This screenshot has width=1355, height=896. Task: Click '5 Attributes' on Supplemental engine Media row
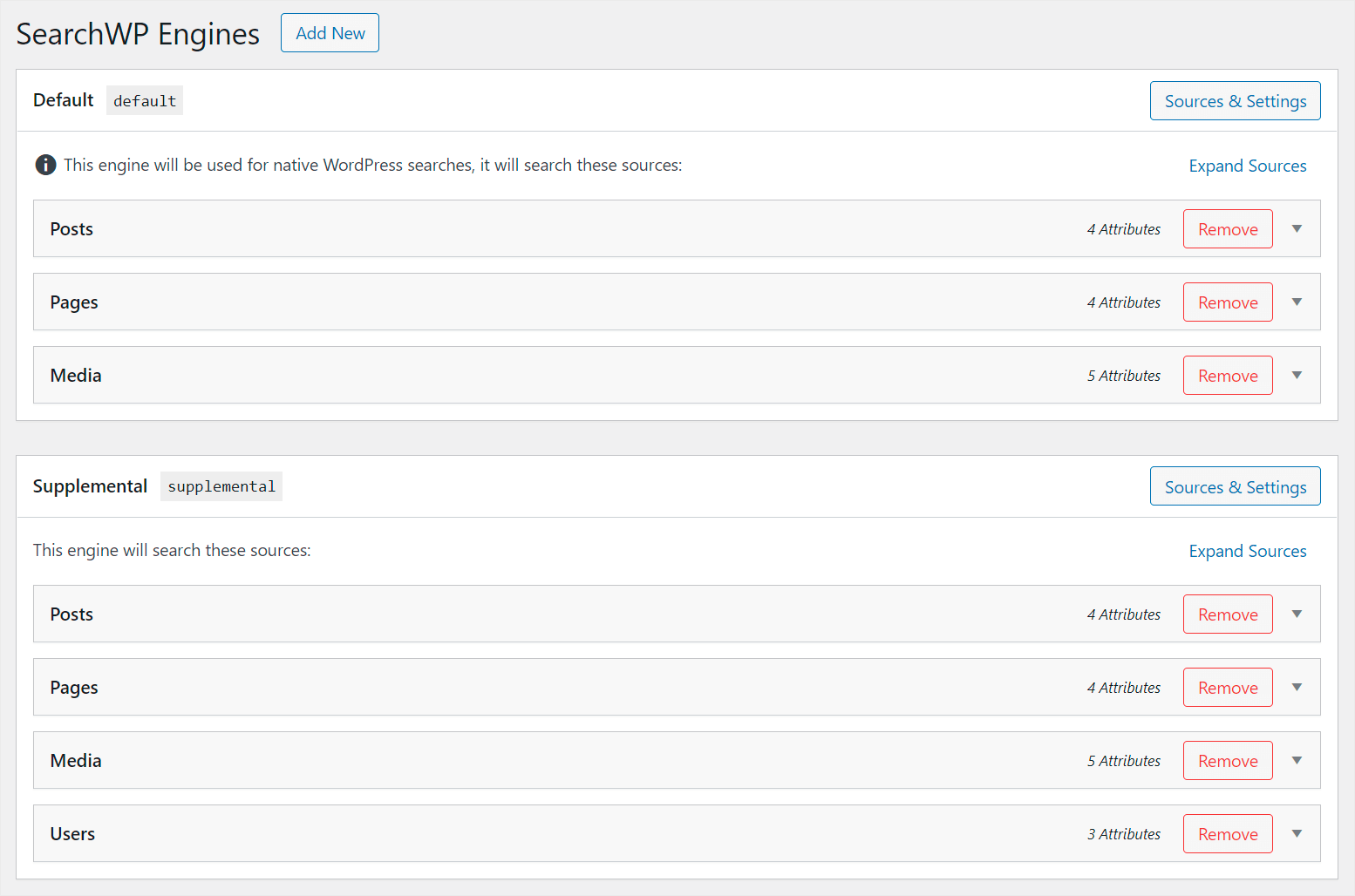(1124, 761)
